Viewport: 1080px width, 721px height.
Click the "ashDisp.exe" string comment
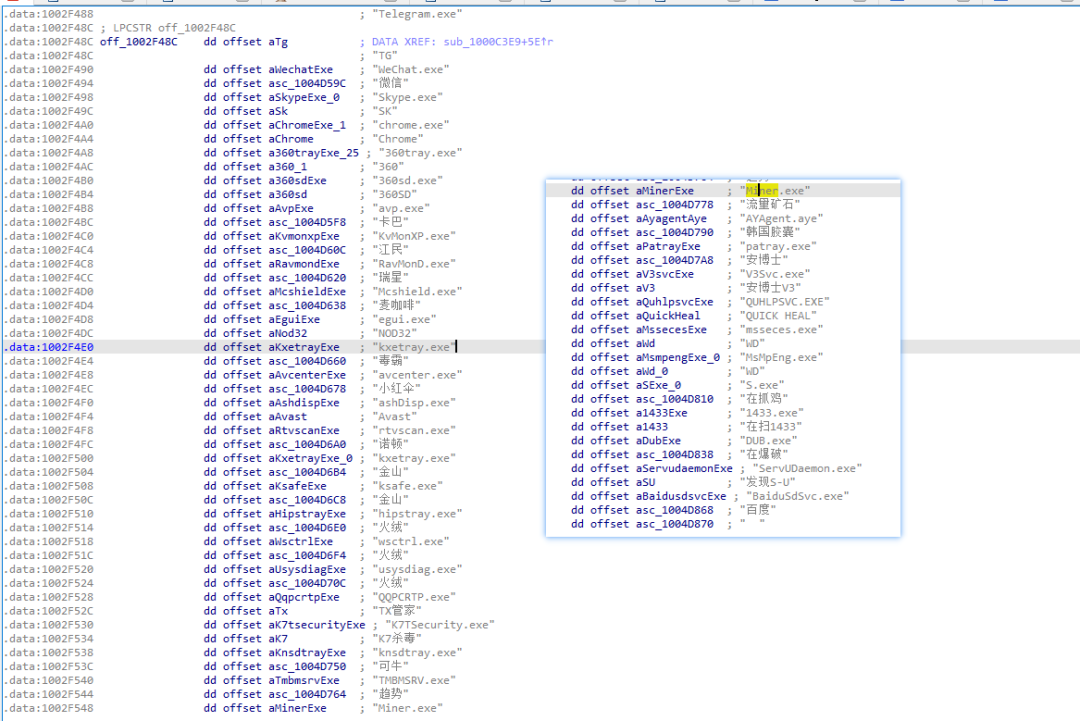coord(414,403)
